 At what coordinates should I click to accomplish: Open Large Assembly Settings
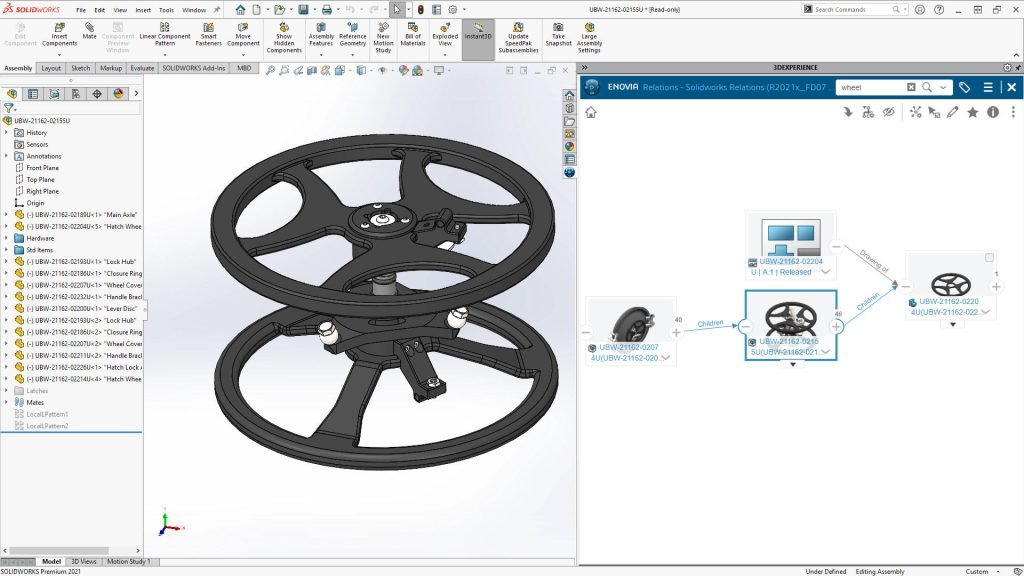(x=589, y=38)
